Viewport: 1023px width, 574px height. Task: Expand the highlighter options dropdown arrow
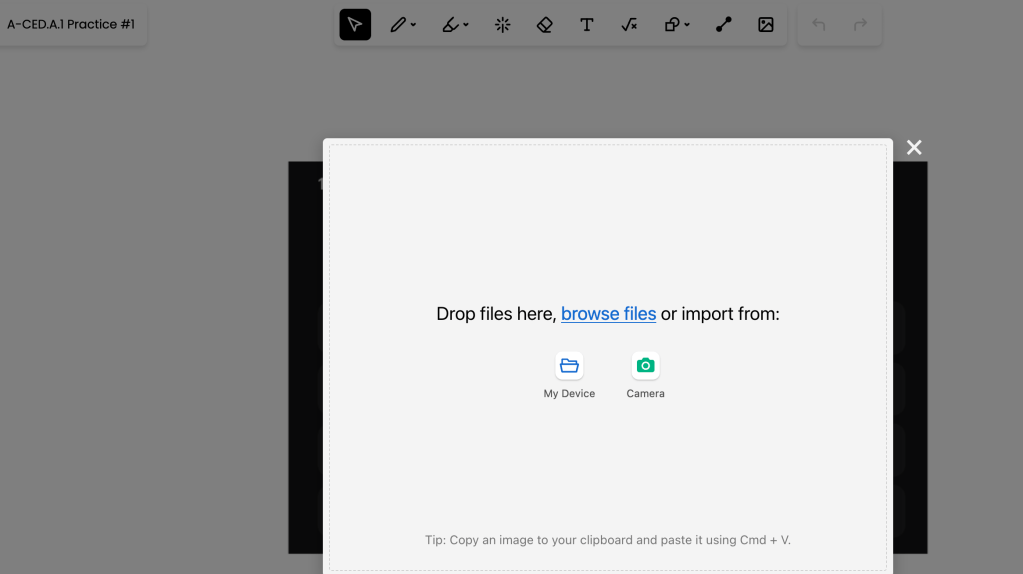(466, 25)
